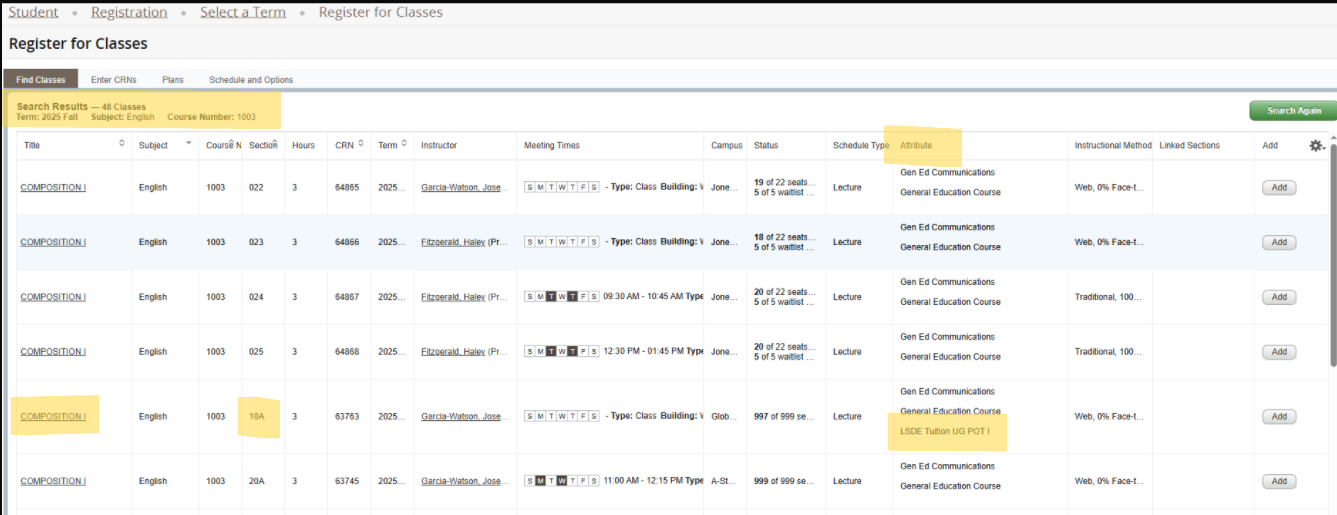Click the sort arrows beside Term header
1337x515 pixels.
coord(404,144)
